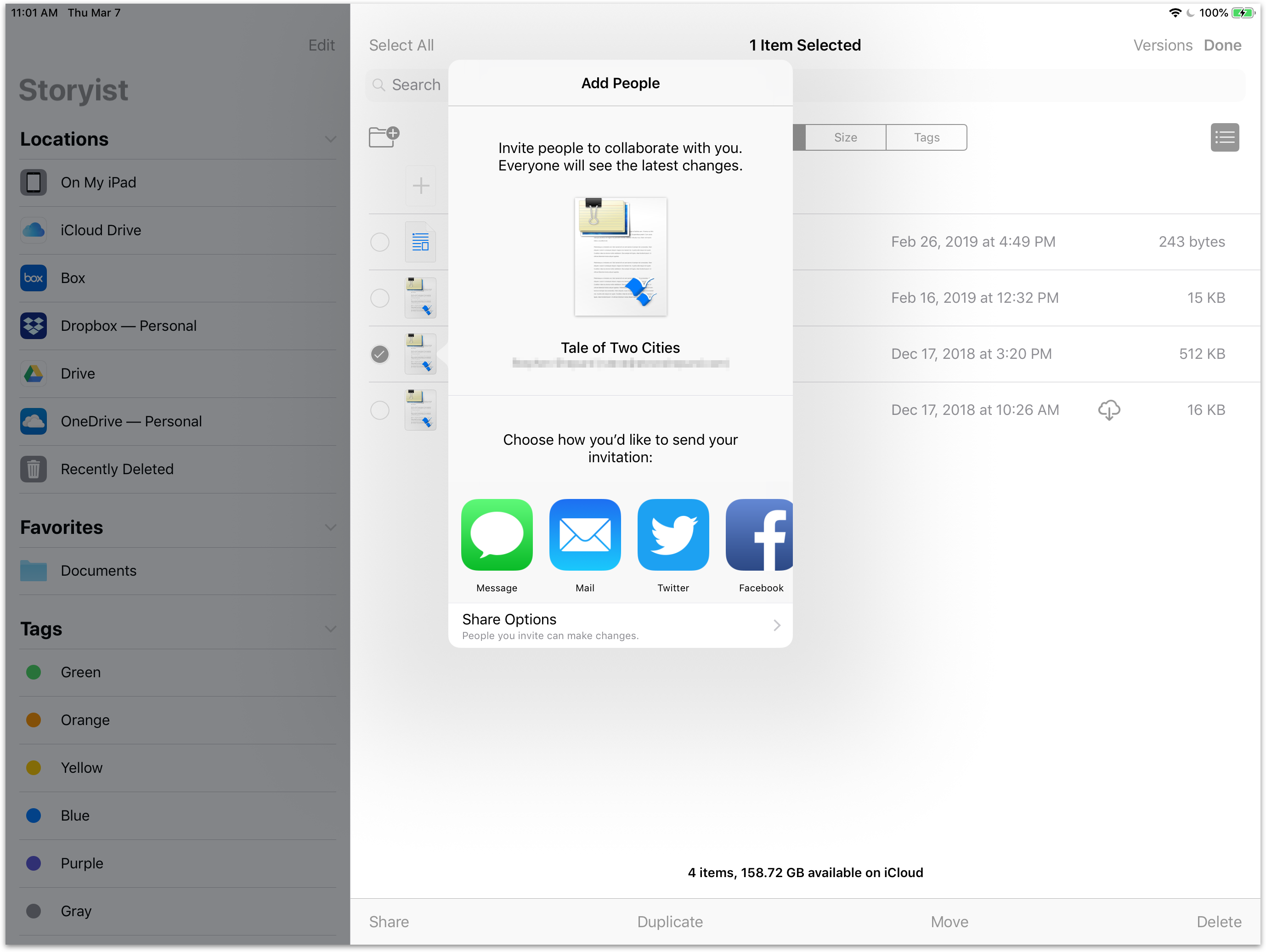The image size is (1266, 952).
Task: Click the 243 bytes size value
Action: pyautogui.click(x=1192, y=242)
